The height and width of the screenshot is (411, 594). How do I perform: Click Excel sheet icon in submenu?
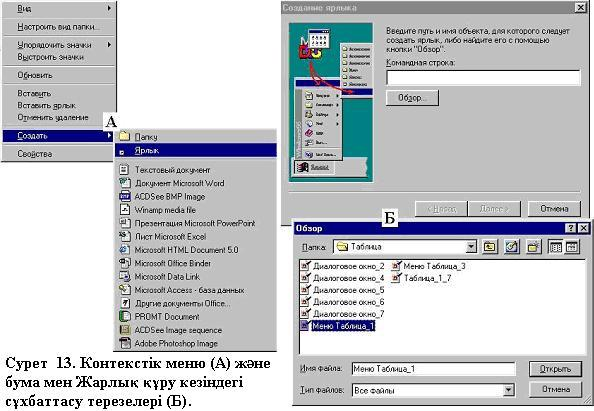(125, 236)
